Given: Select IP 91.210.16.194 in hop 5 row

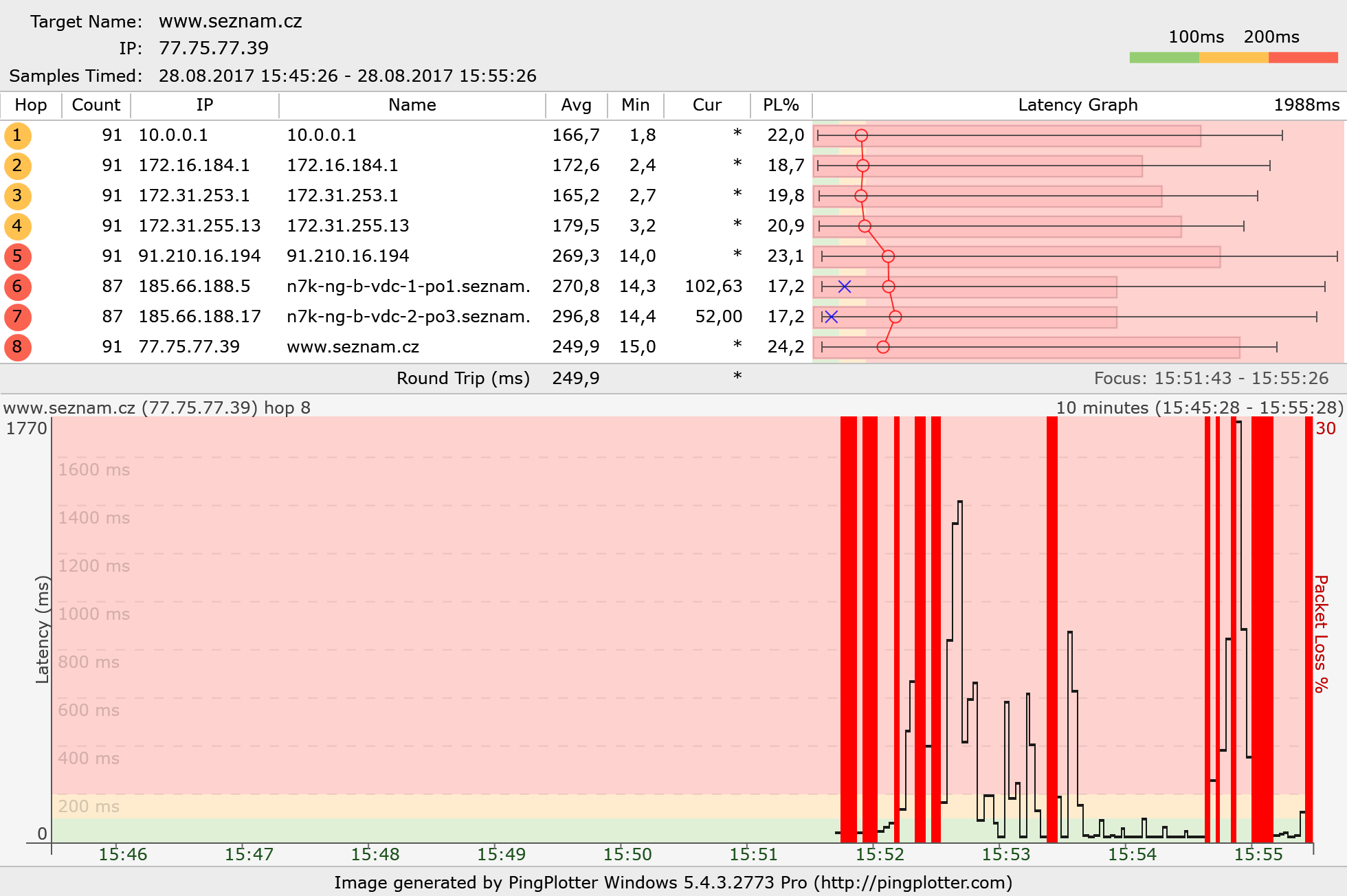Looking at the screenshot, I should (x=199, y=256).
